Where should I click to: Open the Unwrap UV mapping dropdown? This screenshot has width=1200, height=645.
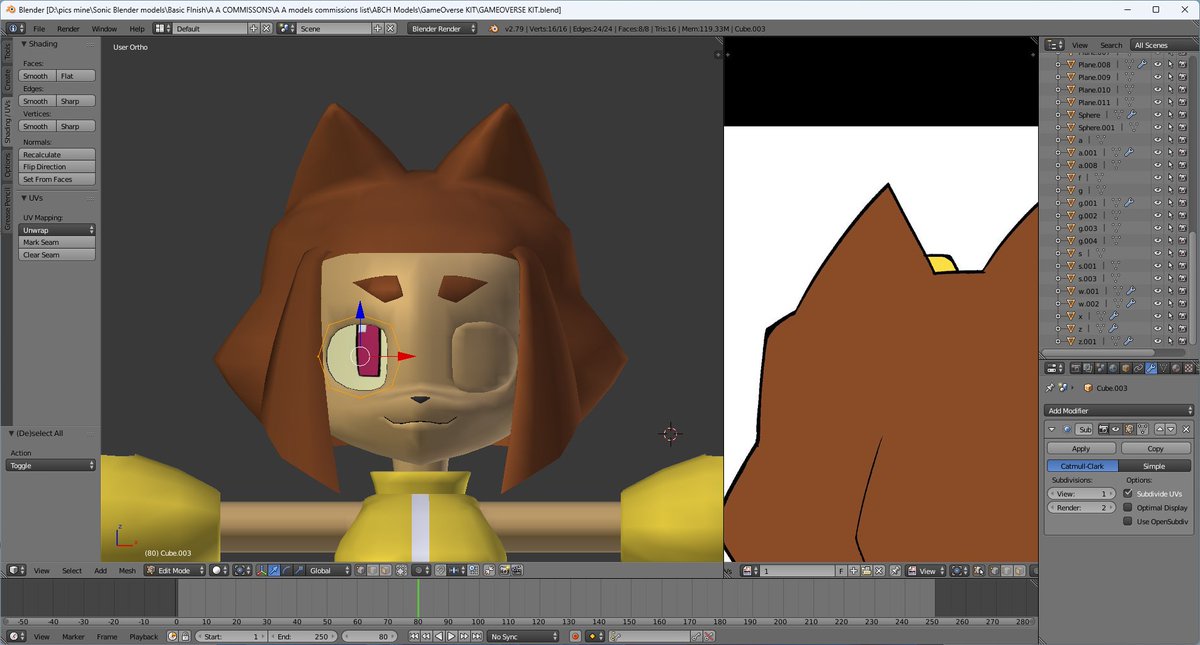click(58, 230)
